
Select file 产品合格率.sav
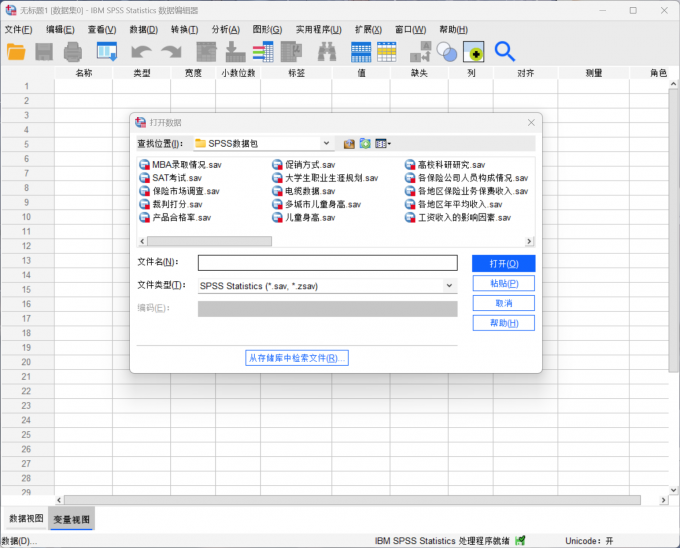(x=175, y=218)
